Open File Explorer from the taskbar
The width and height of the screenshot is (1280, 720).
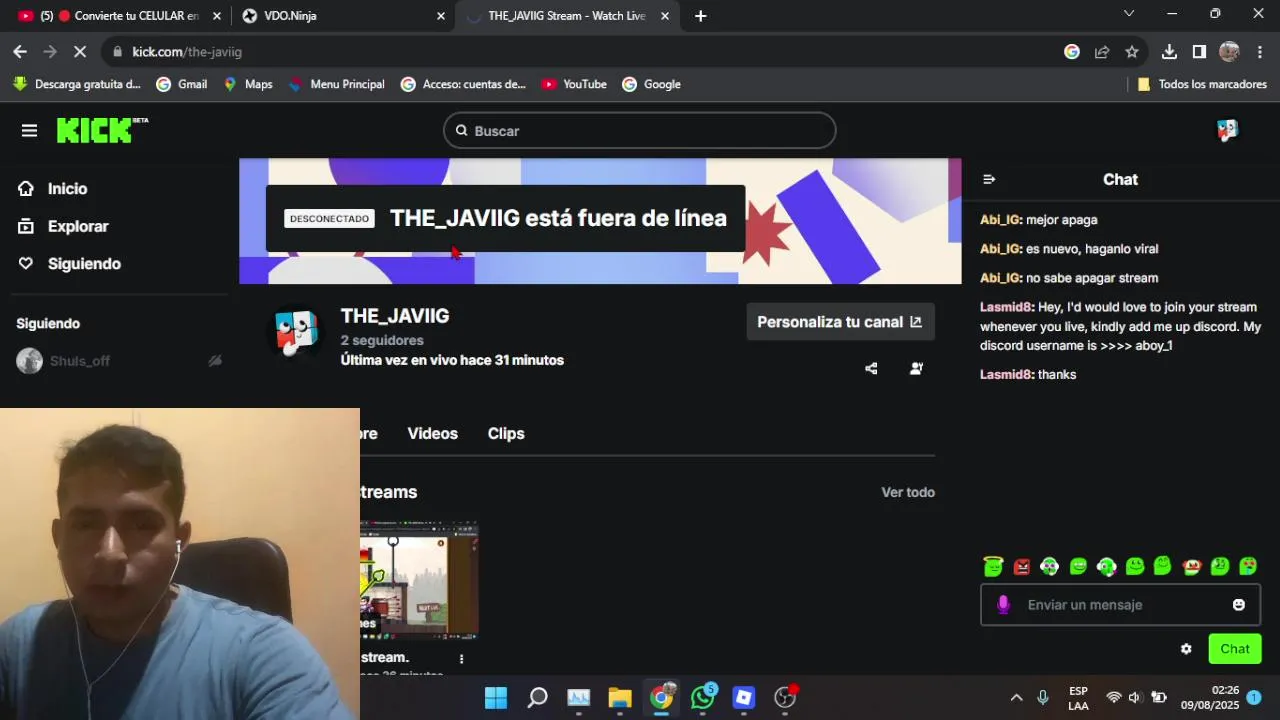[x=620, y=697]
